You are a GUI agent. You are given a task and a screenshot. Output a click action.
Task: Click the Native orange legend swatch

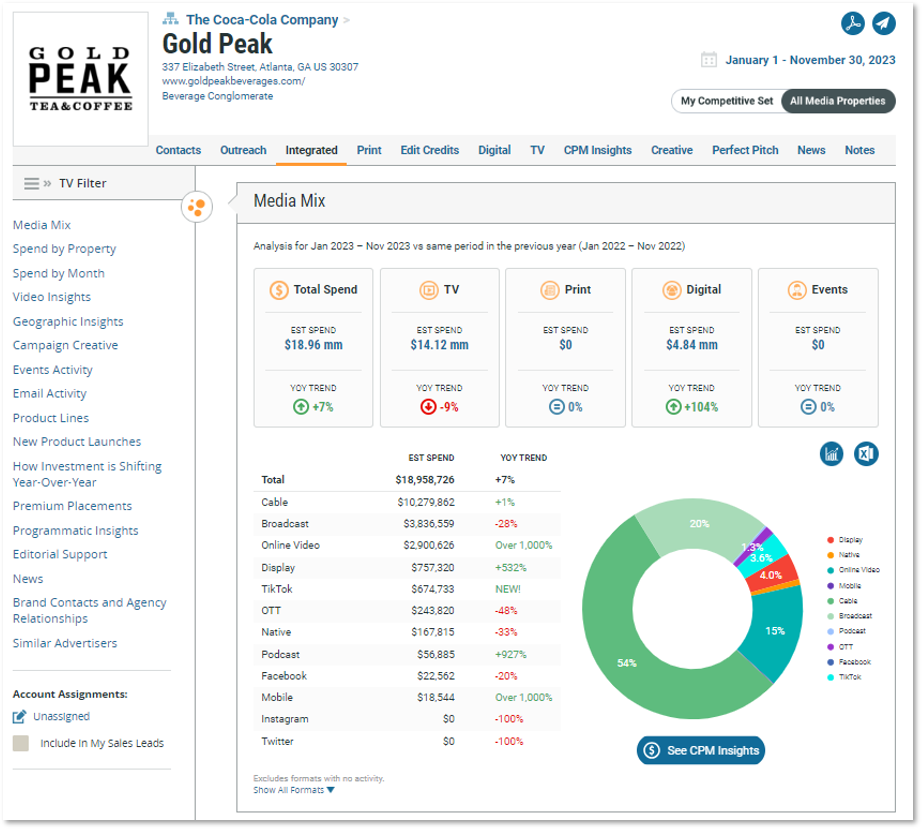tap(830, 555)
